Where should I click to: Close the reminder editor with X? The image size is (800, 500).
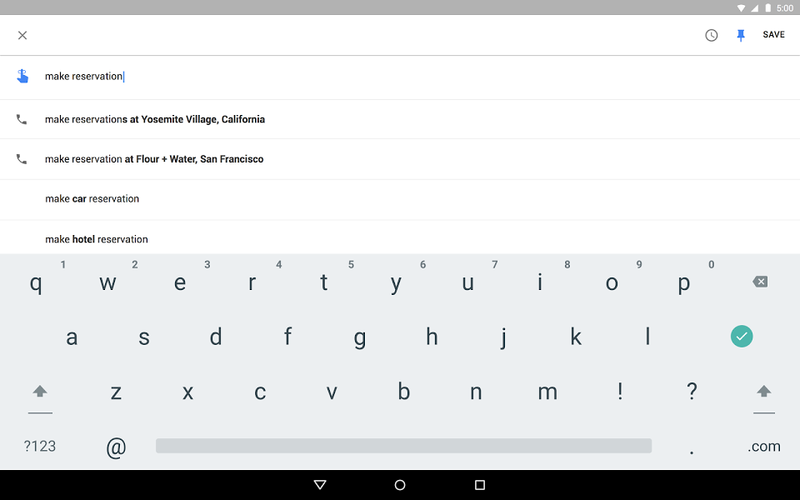click(x=22, y=35)
